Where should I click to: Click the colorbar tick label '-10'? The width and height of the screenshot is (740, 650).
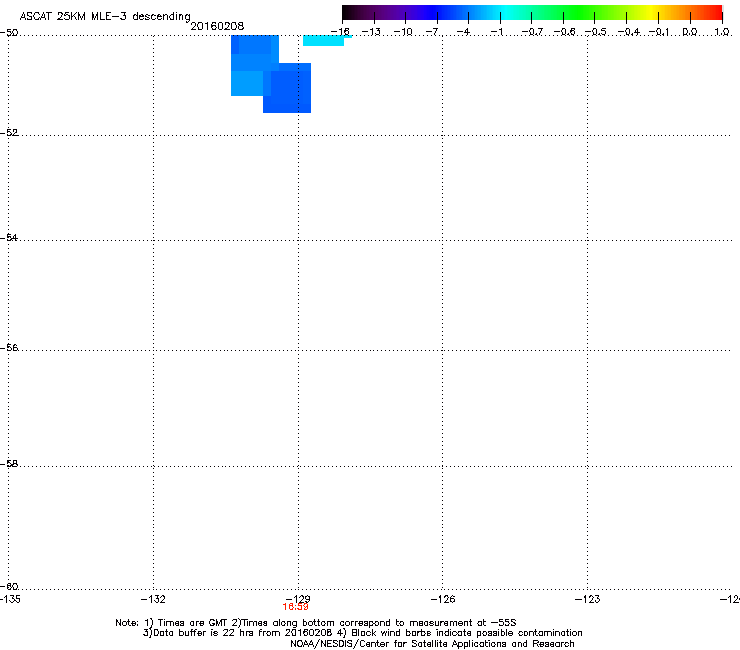pyautogui.click(x=403, y=32)
